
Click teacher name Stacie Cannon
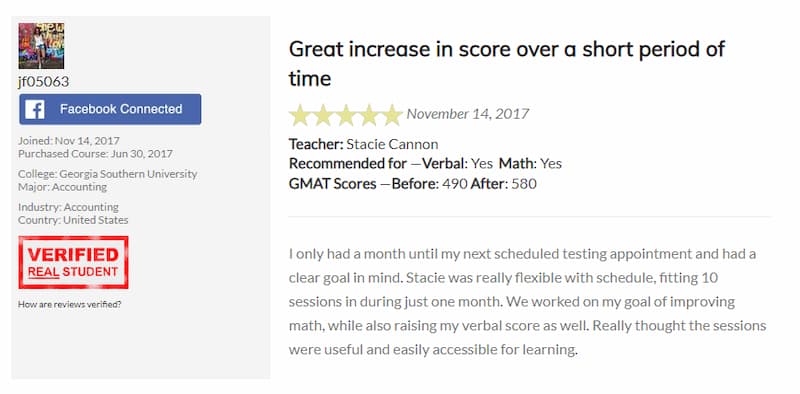392,144
